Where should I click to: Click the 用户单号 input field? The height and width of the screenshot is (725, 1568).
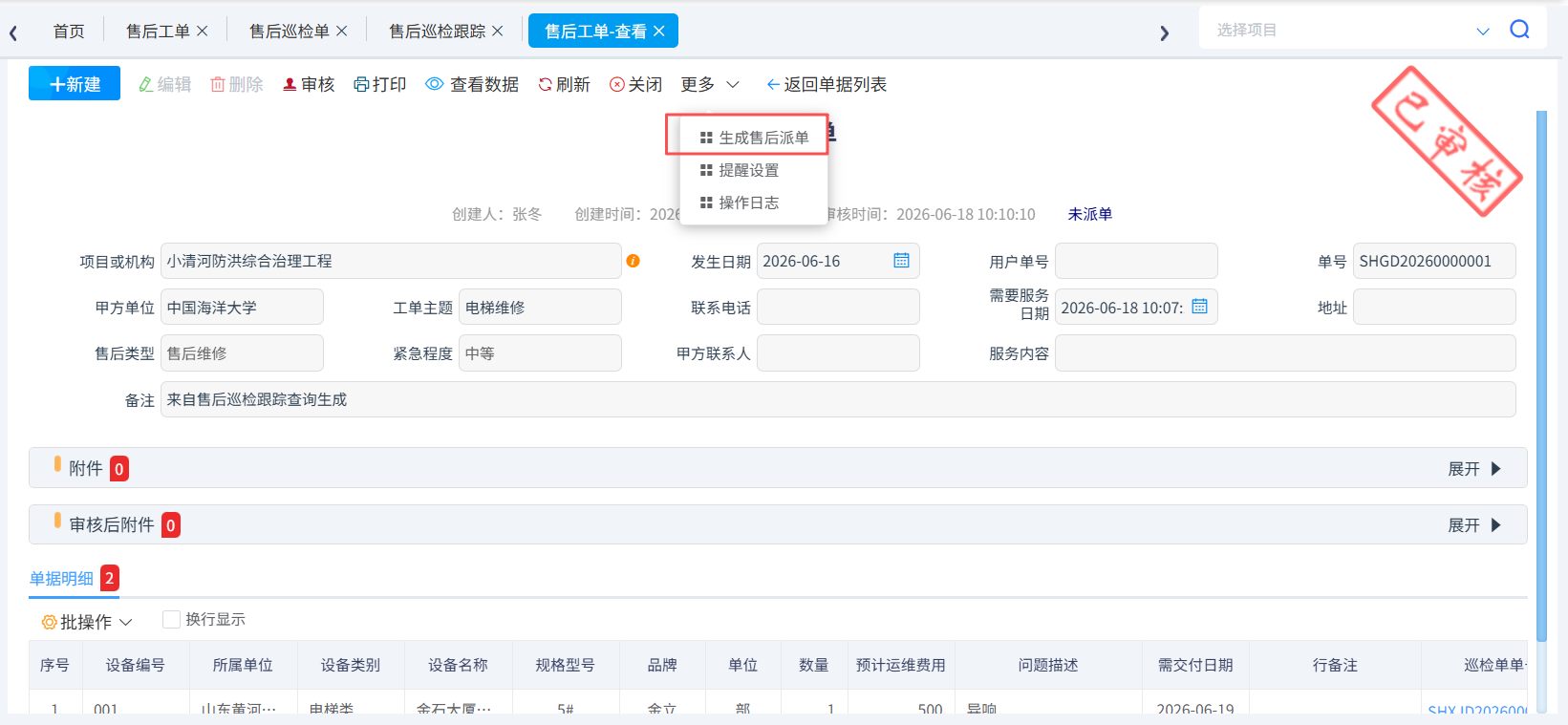click(1136, 261)
